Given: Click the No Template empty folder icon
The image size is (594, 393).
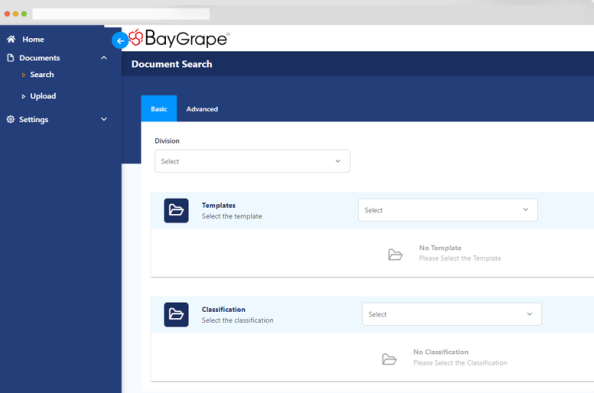Looking at the screenshot, I should [x=395, y=254].
